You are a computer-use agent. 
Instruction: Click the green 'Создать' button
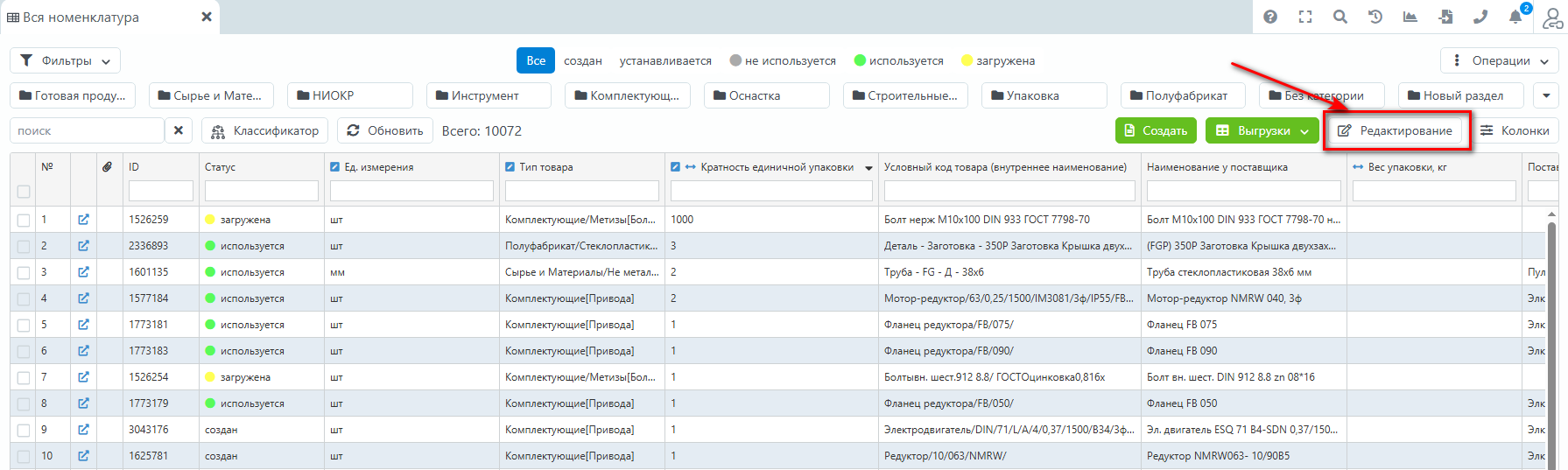[x=1156, y=130]
